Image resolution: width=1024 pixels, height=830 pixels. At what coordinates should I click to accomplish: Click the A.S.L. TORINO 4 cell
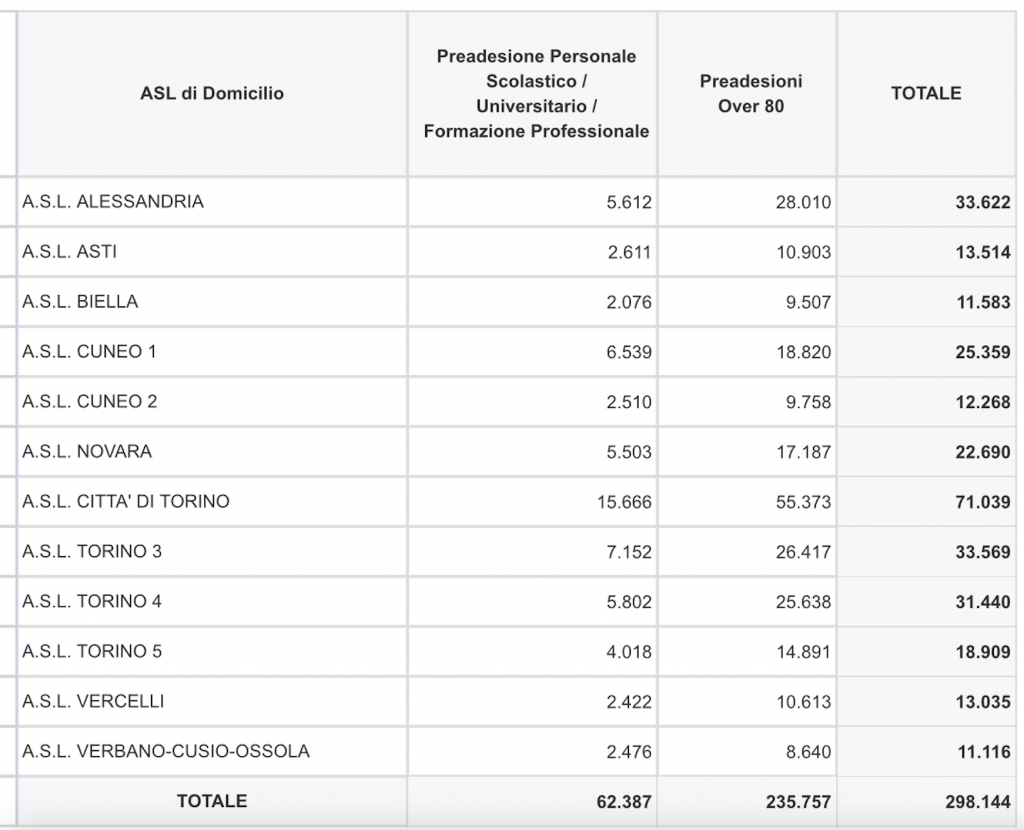212,601
